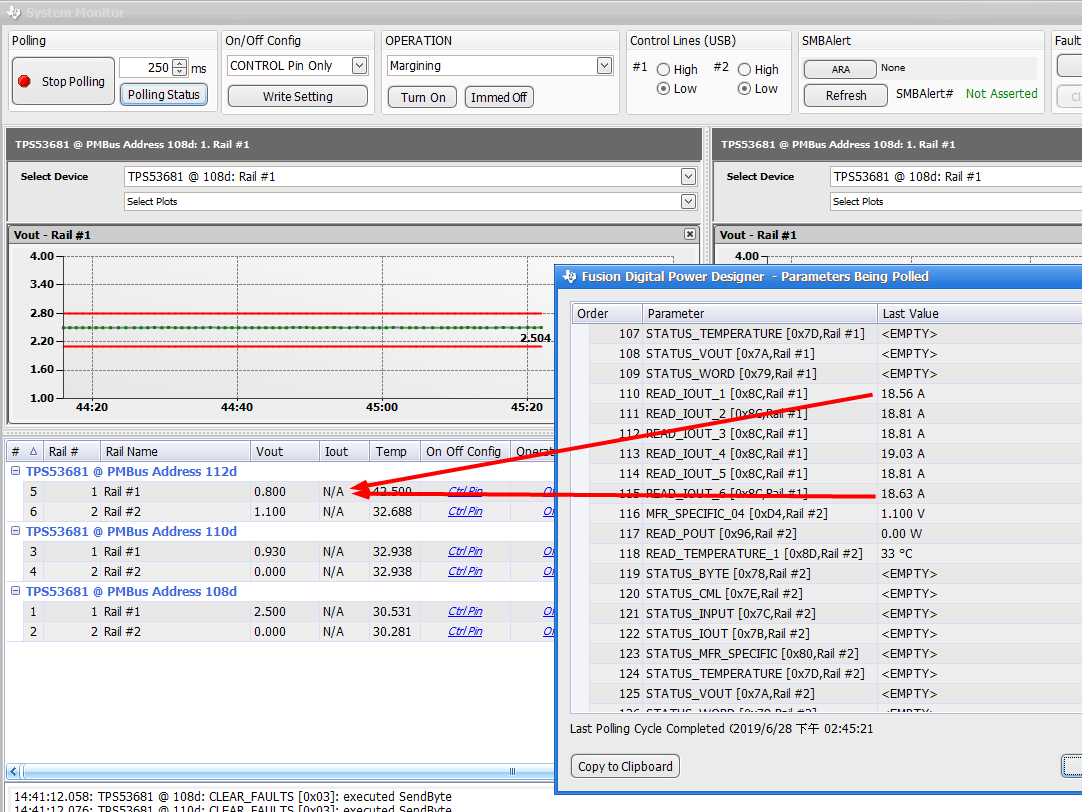Increase the polling interval with up stepper
The height and width of the screenshot is (812, 1082).
pyautogui.click(x=179, y=63)
